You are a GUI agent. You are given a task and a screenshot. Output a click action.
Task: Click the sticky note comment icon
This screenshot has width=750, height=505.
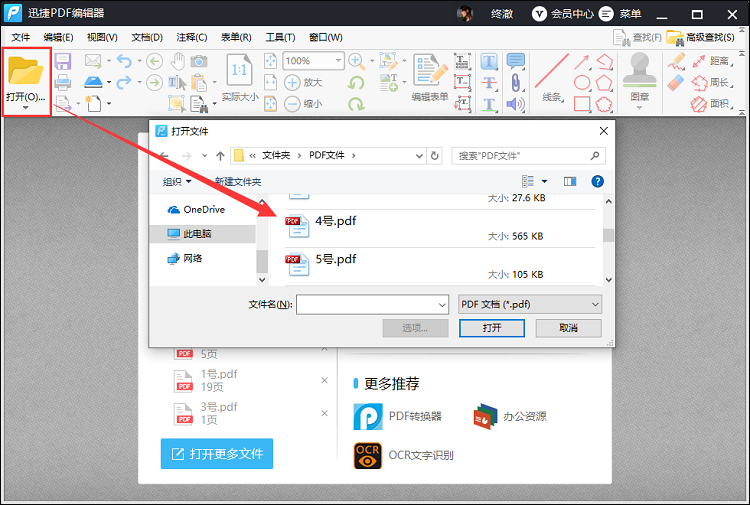click(516, 61)
